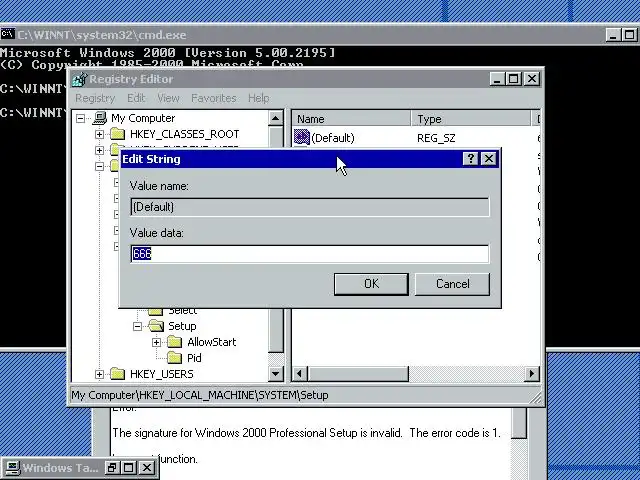The height and width of the screenshot is (480, 640).
Task: Open the Help menu in Registry Editor
Action: pyautogui.click(x=258, y=98)
